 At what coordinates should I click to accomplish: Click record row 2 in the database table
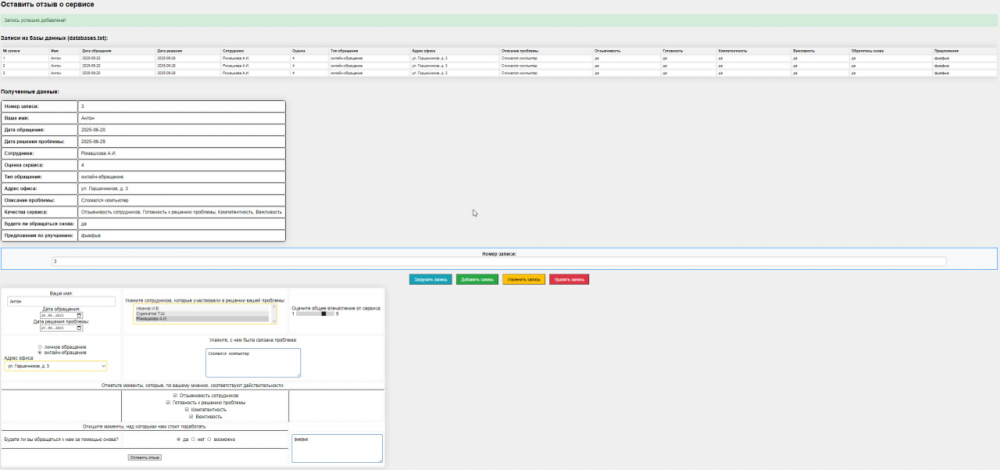(499, 66)
